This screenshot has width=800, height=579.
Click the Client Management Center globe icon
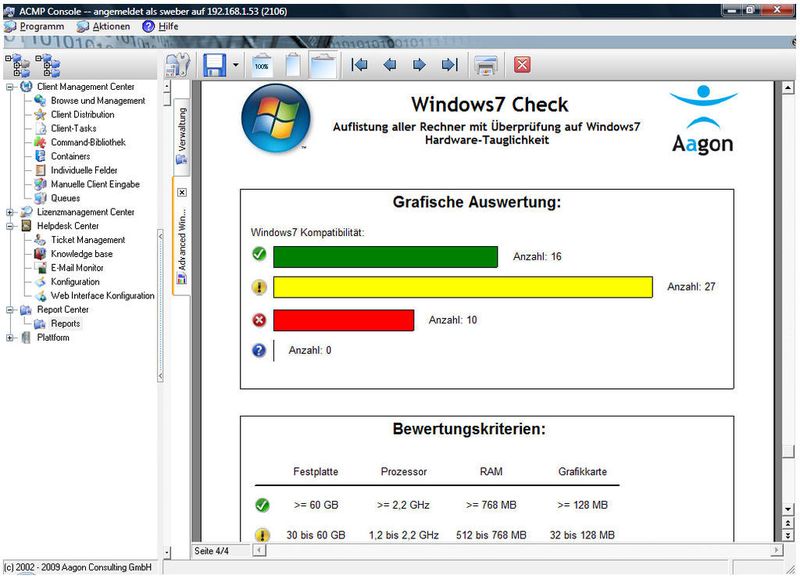[26, 87]
